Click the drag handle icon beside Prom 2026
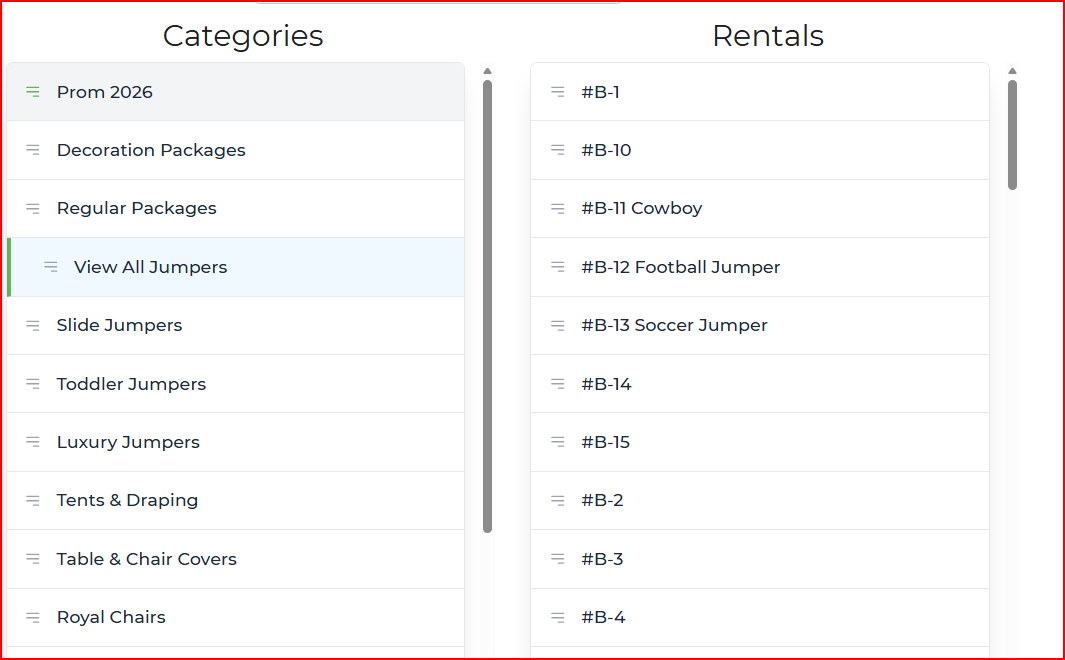Viewport: 1065px width, 660px height. [x=33, y=92]
